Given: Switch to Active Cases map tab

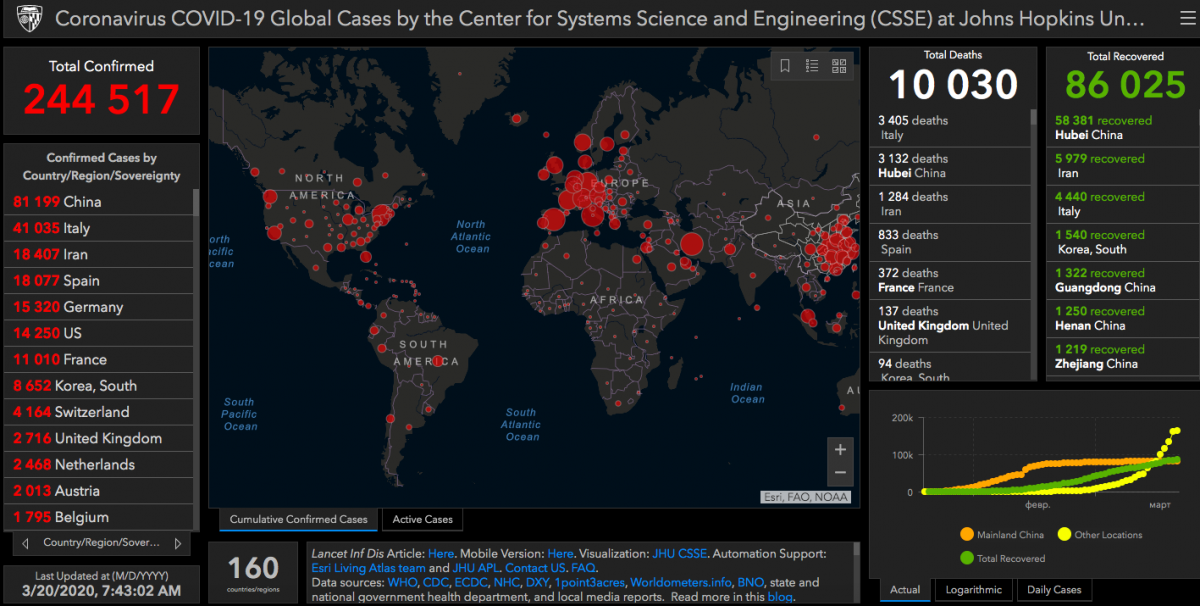Looking at the screenshot, I should (x=422, y=519).
